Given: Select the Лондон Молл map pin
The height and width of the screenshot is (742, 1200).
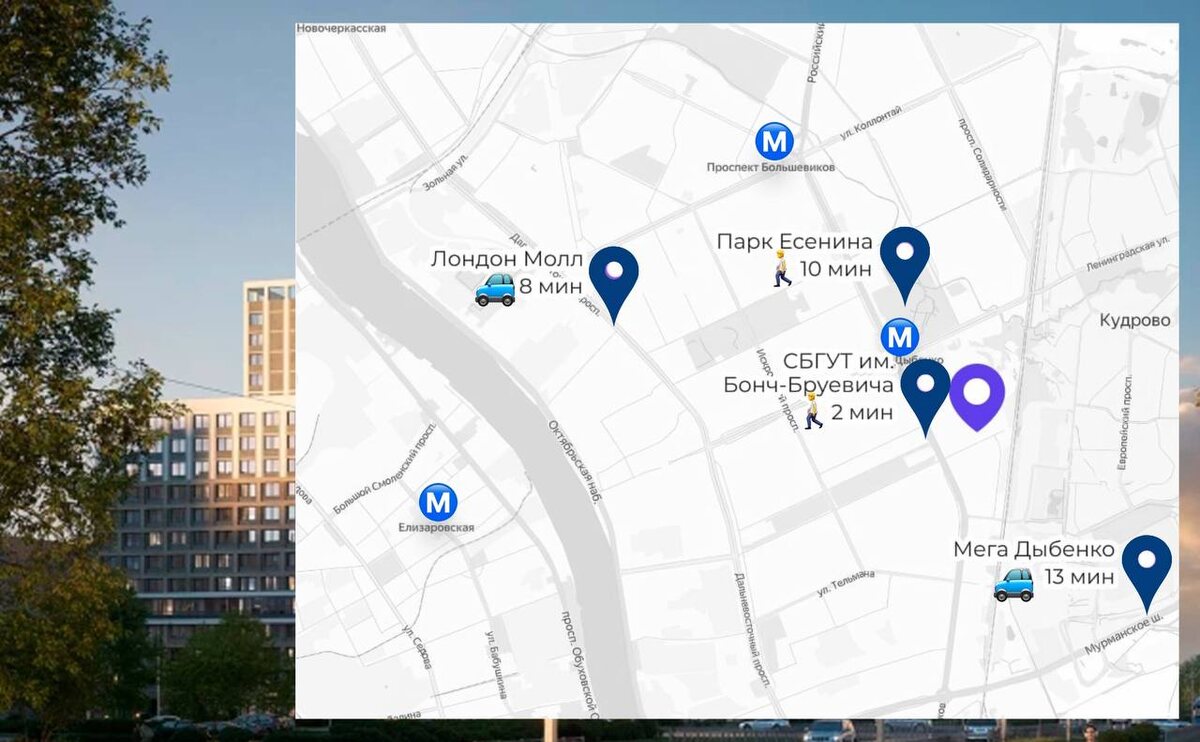Looking at the screenshot, I should (x=614, y=284).
